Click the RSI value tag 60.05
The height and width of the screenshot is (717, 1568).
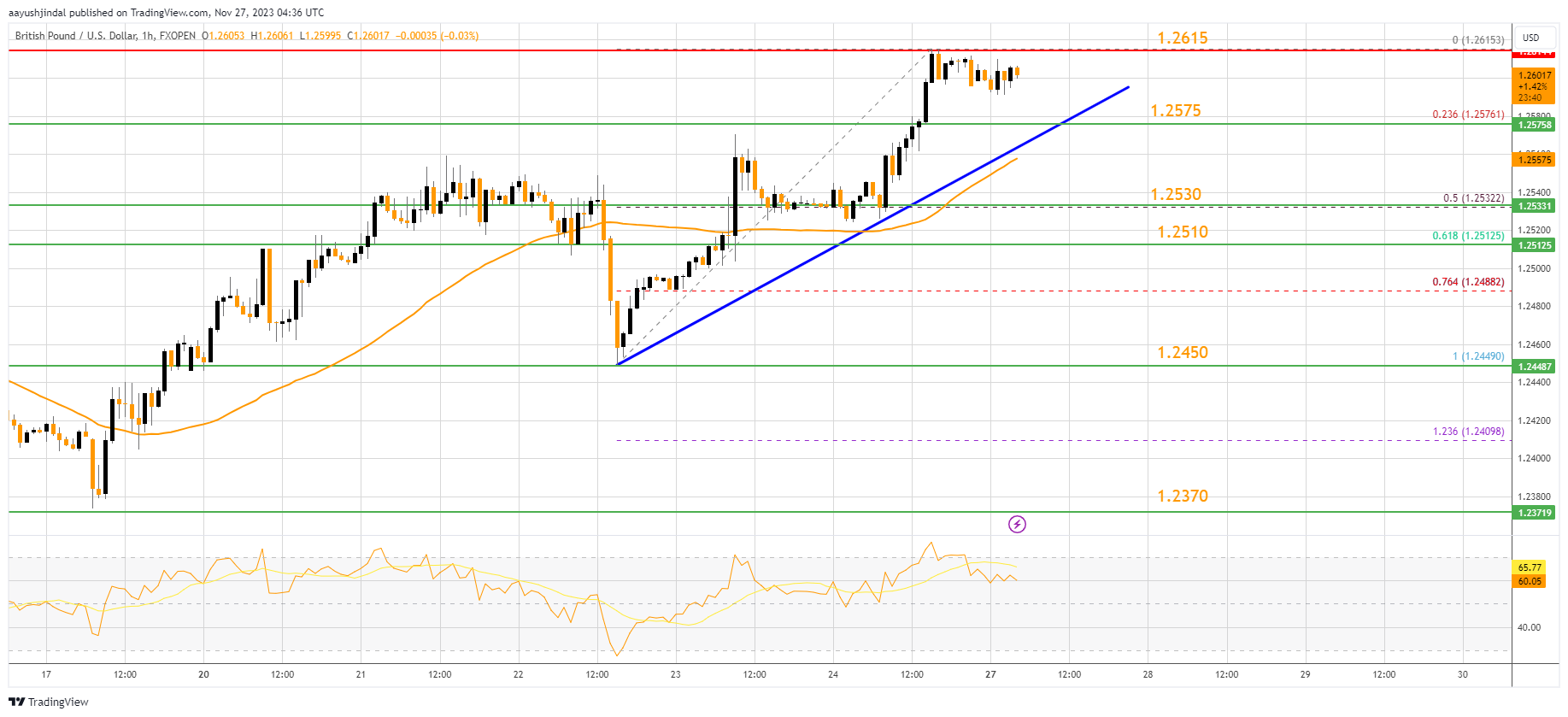(1530, 581)
